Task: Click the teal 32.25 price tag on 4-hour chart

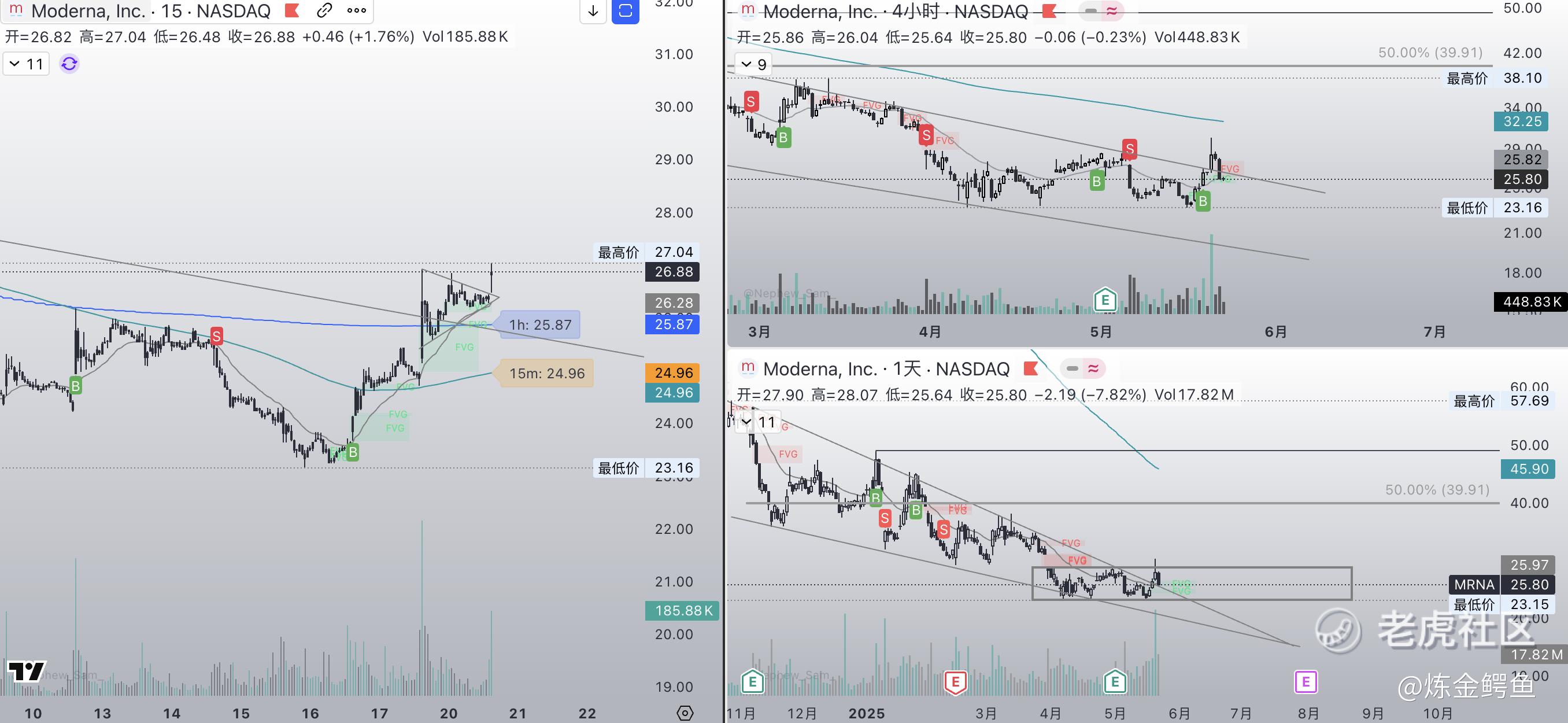Action: (1522, 121)
